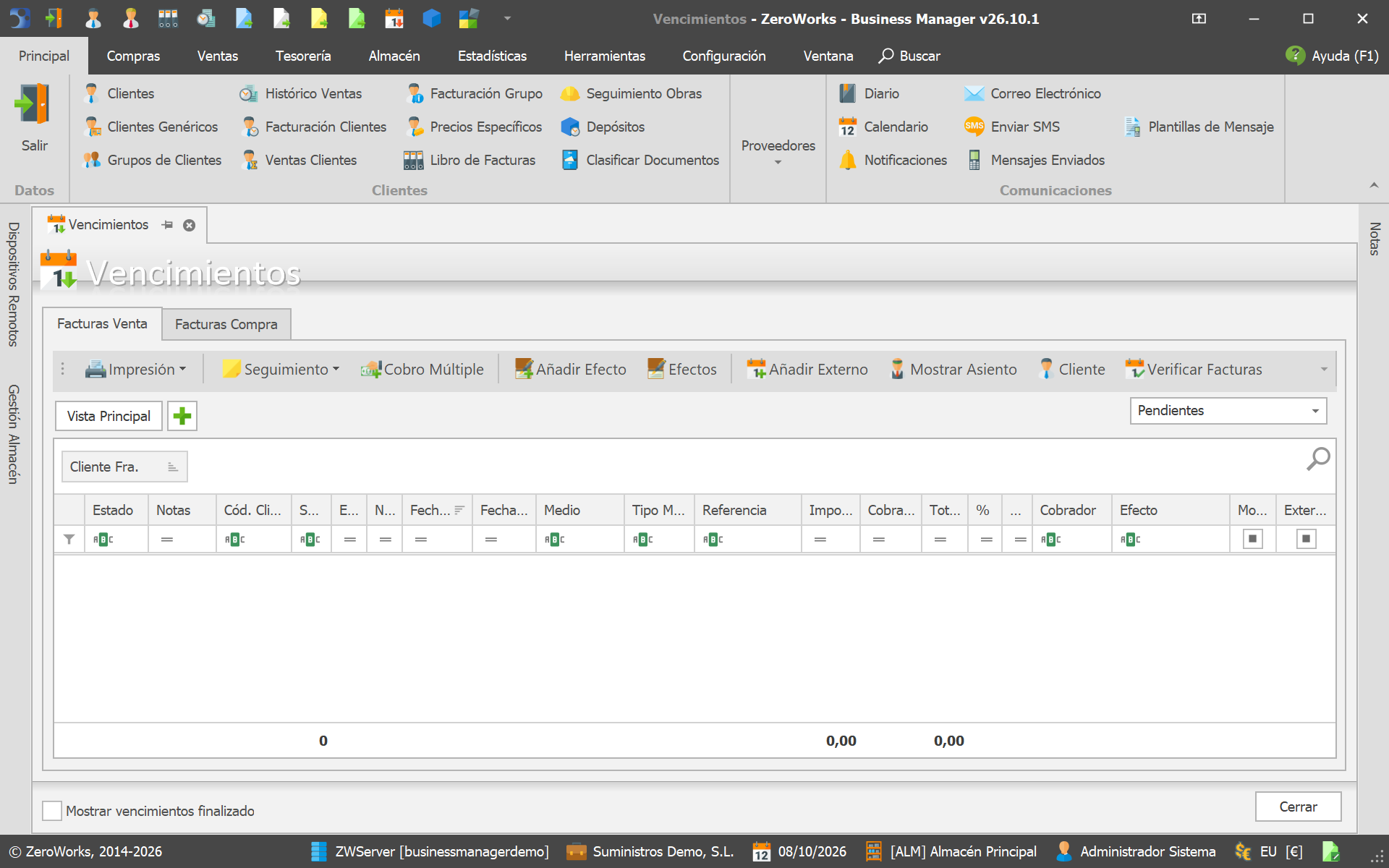Open Libro de Facturas

click(470, 160)
